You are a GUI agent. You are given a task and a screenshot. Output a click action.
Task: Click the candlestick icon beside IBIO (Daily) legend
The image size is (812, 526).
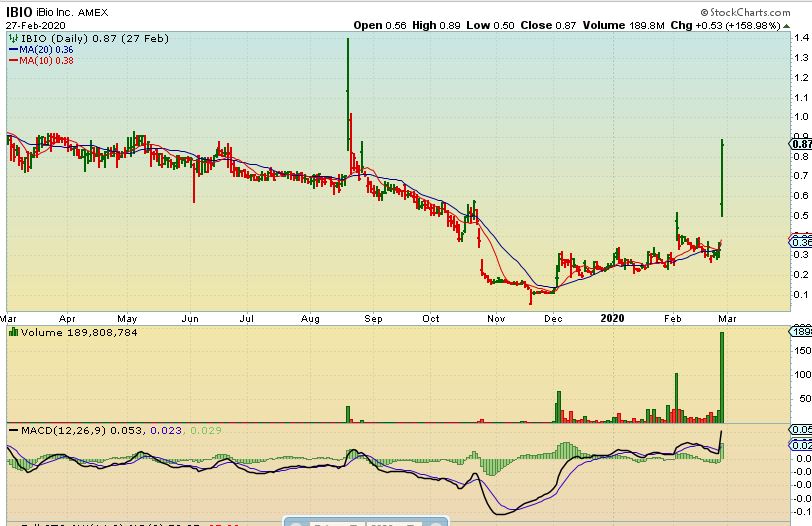[x=12, y=36]
